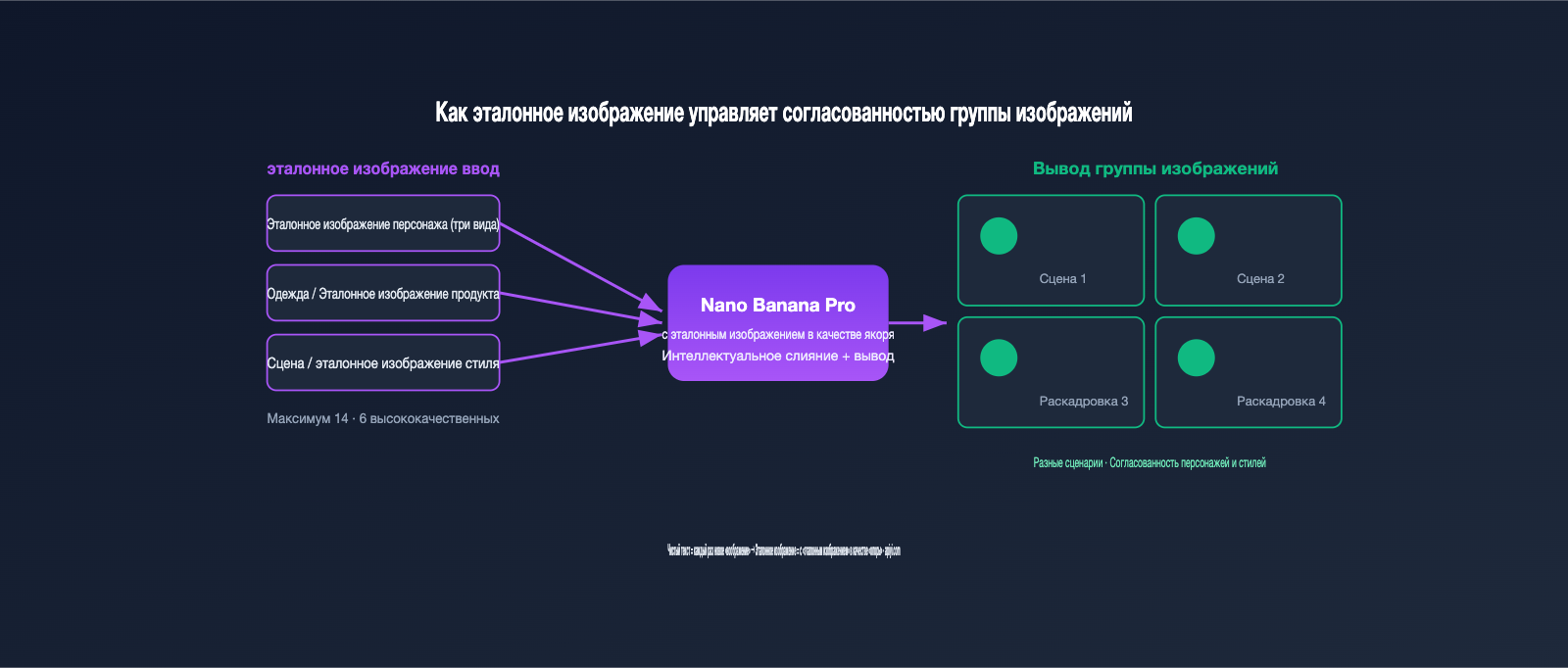1568x668 pixels.
Task: Click the 'Раскадровка 4' label
Action: click(1281, 402)
